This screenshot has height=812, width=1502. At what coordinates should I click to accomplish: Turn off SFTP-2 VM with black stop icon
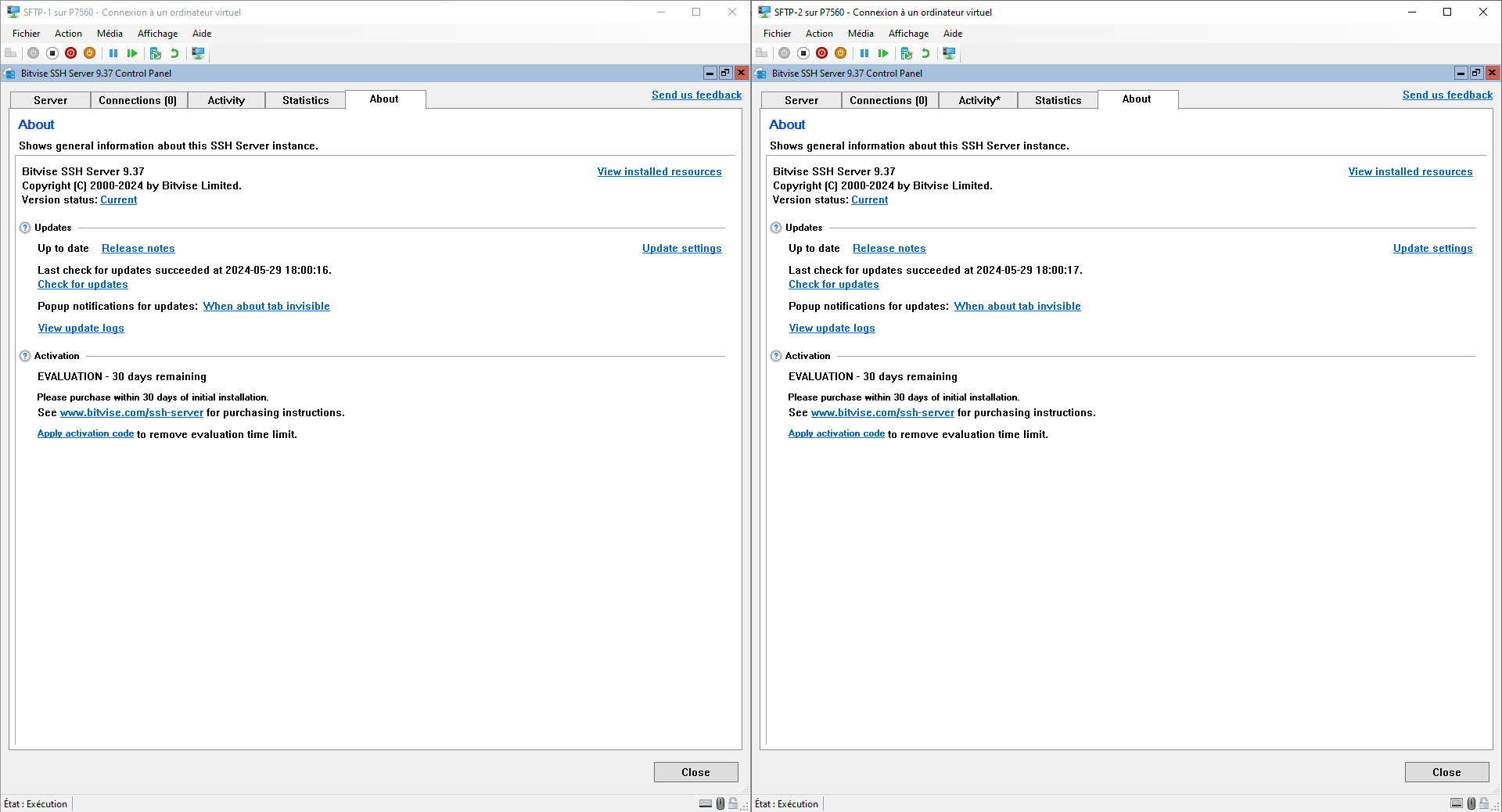(803, 53)
